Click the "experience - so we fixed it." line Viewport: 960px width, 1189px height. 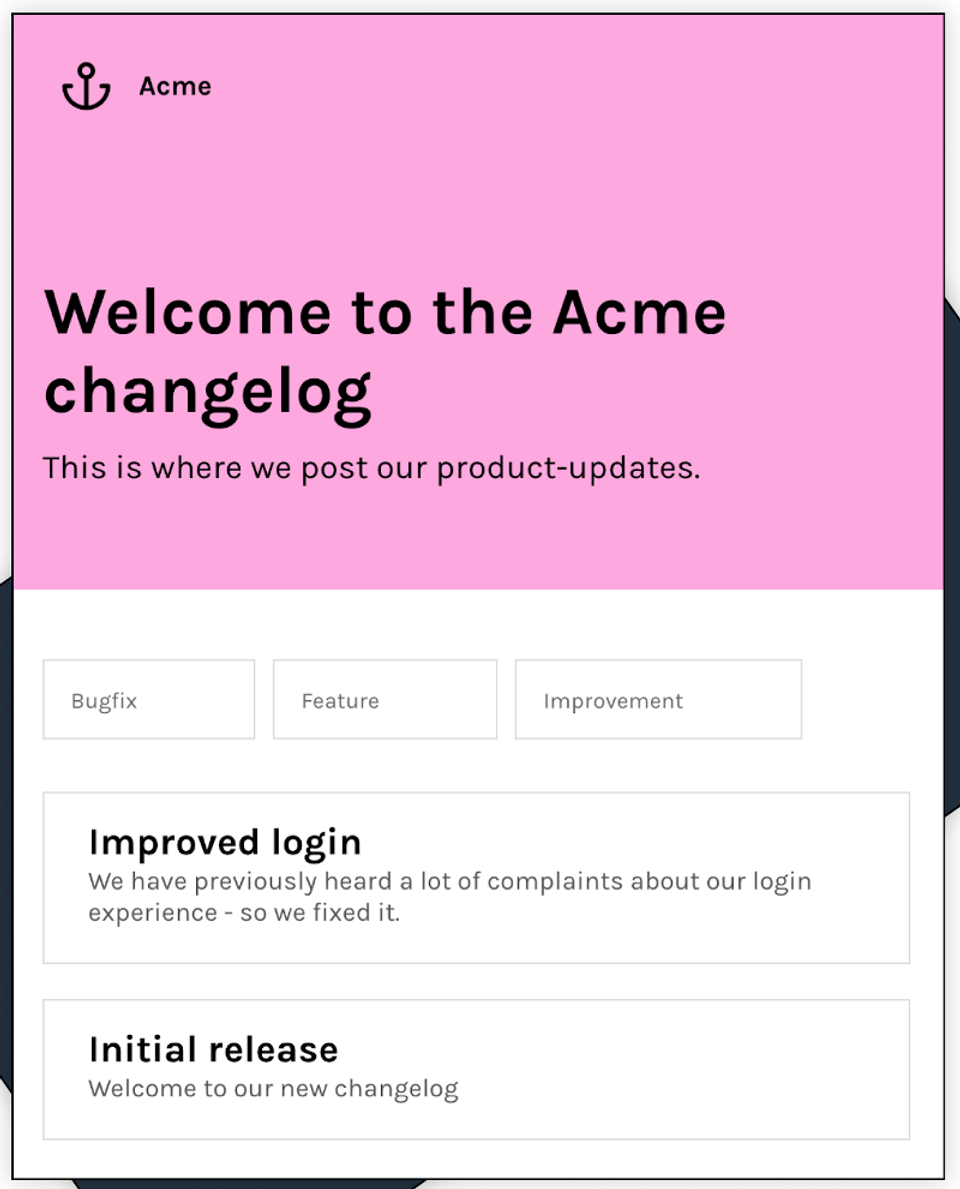[x=244, y=912]
